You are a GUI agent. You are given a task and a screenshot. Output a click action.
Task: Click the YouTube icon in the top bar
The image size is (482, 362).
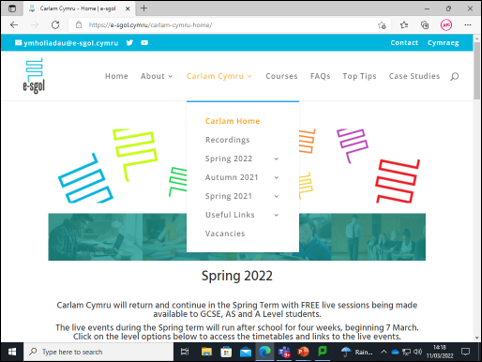pos(144,43)
